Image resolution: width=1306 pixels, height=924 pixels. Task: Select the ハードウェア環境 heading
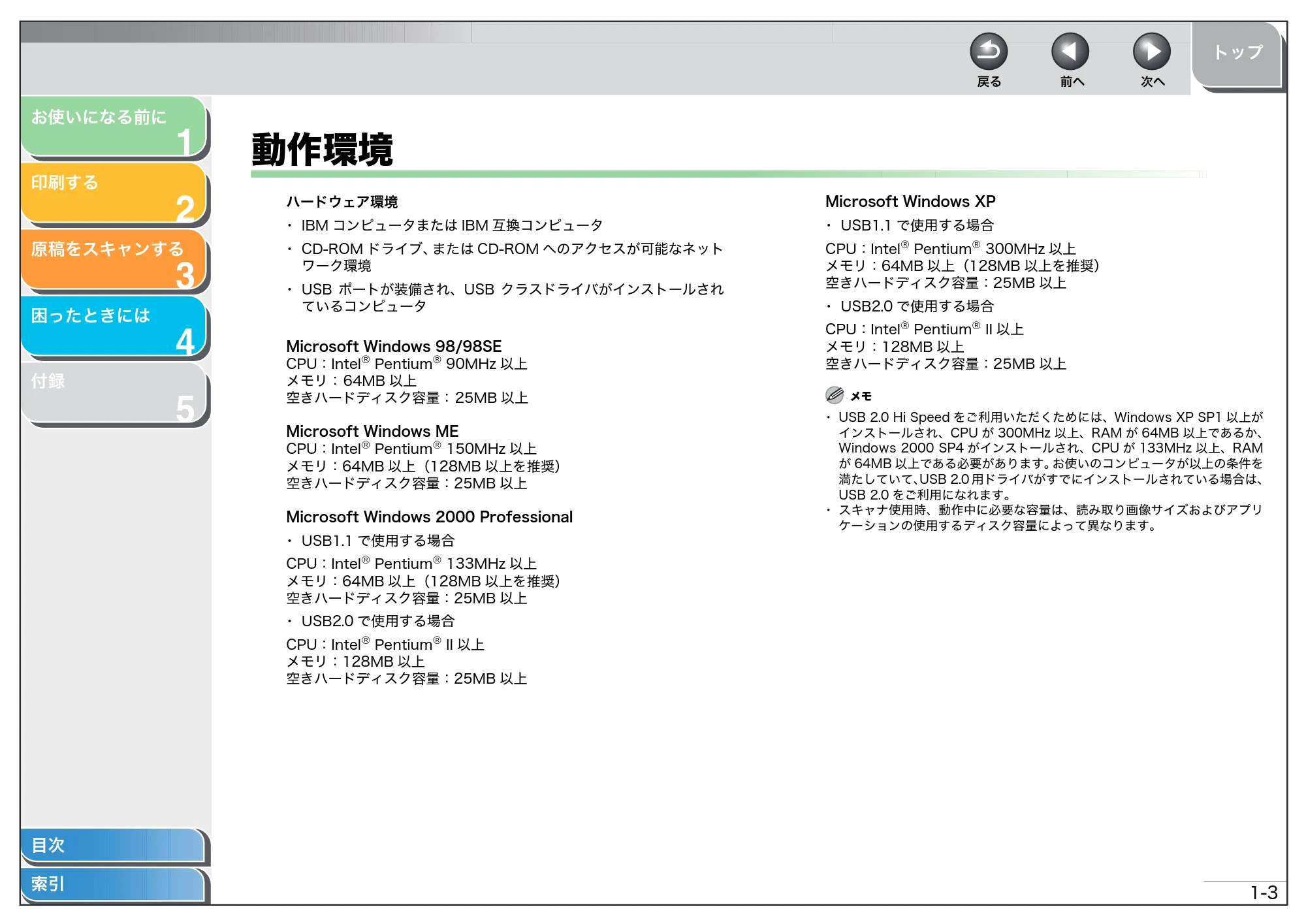(342, 202)
